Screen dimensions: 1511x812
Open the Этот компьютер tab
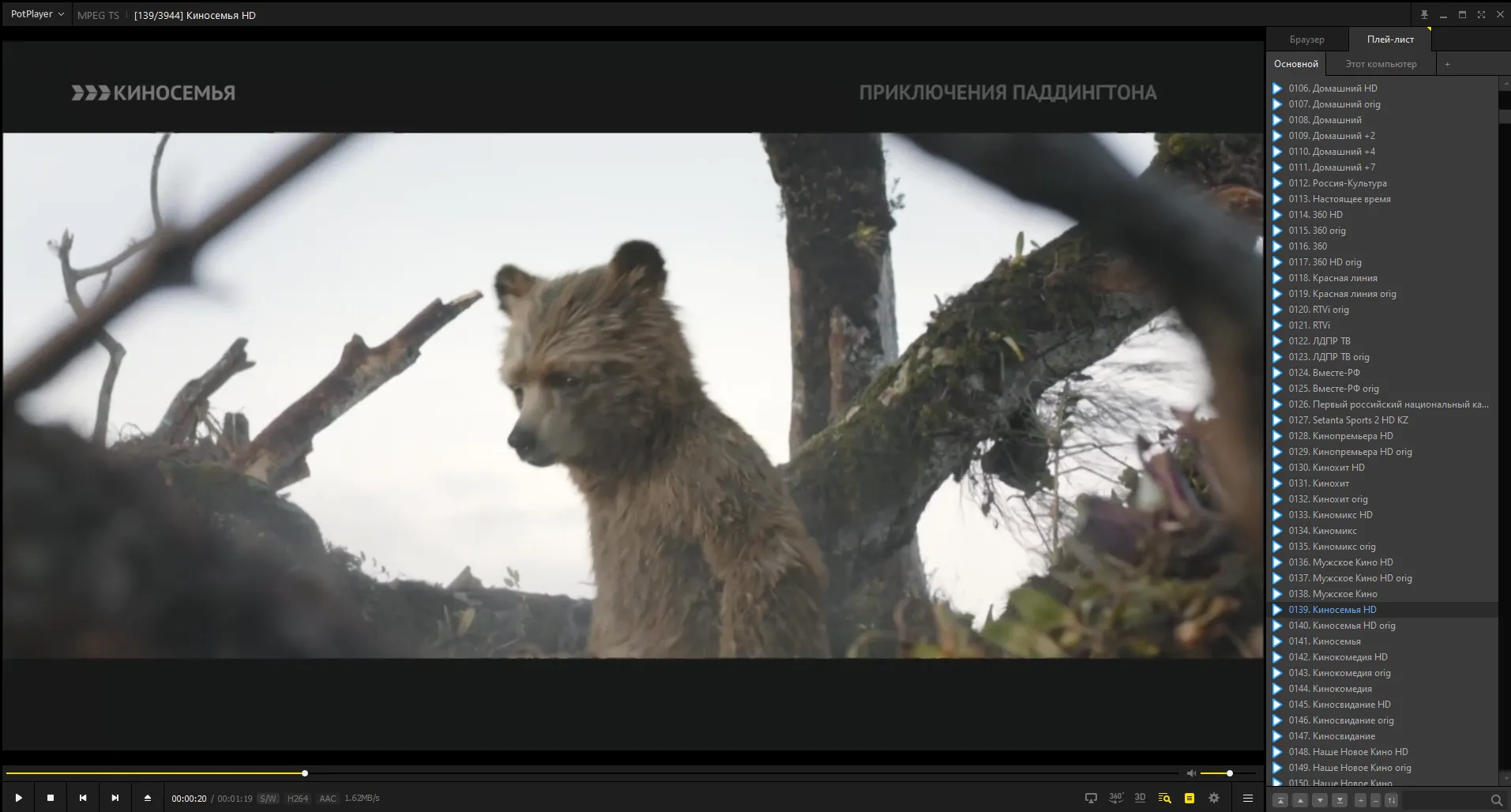(1381, 64)
